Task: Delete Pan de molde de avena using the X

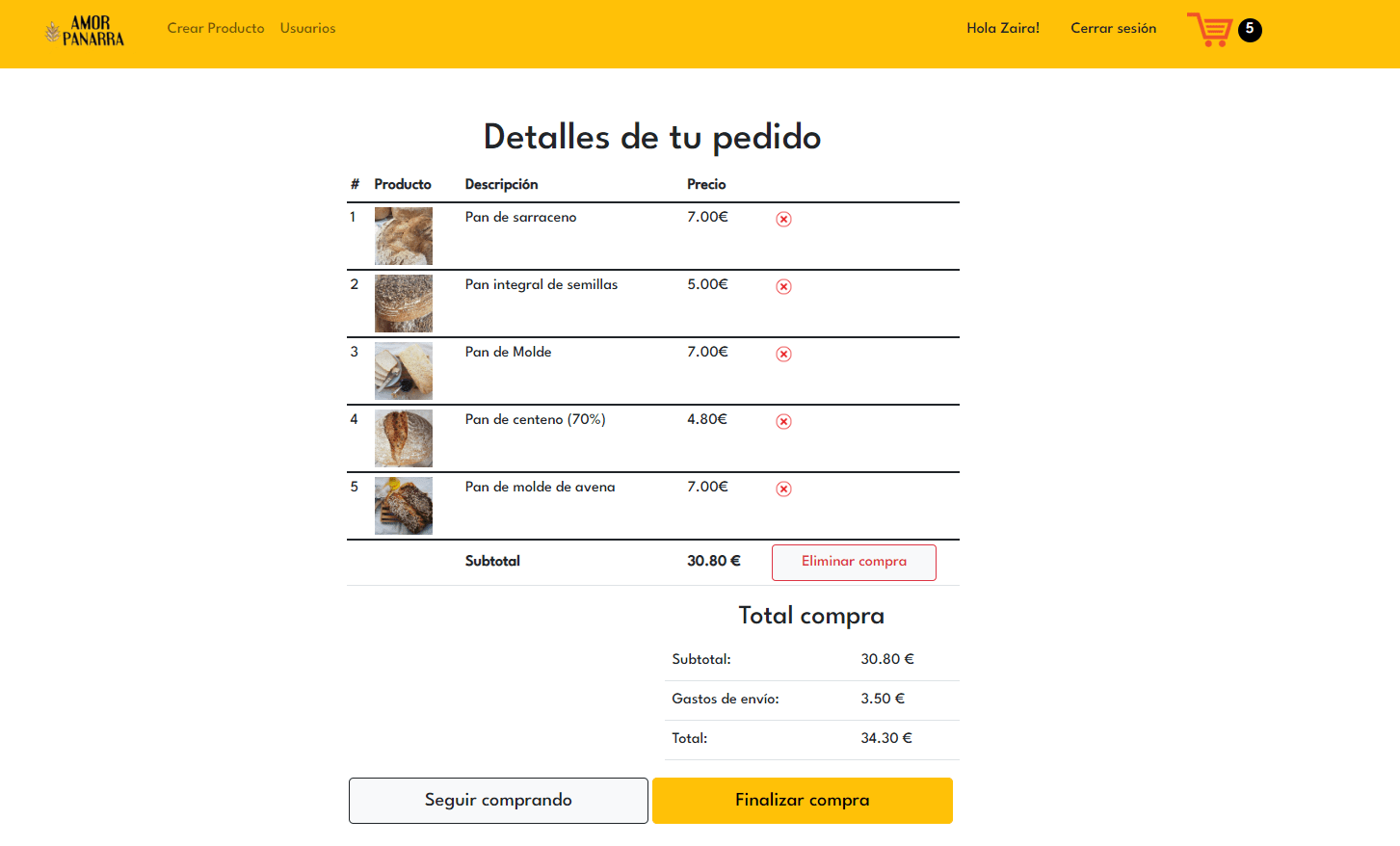Action: [783, 489]
